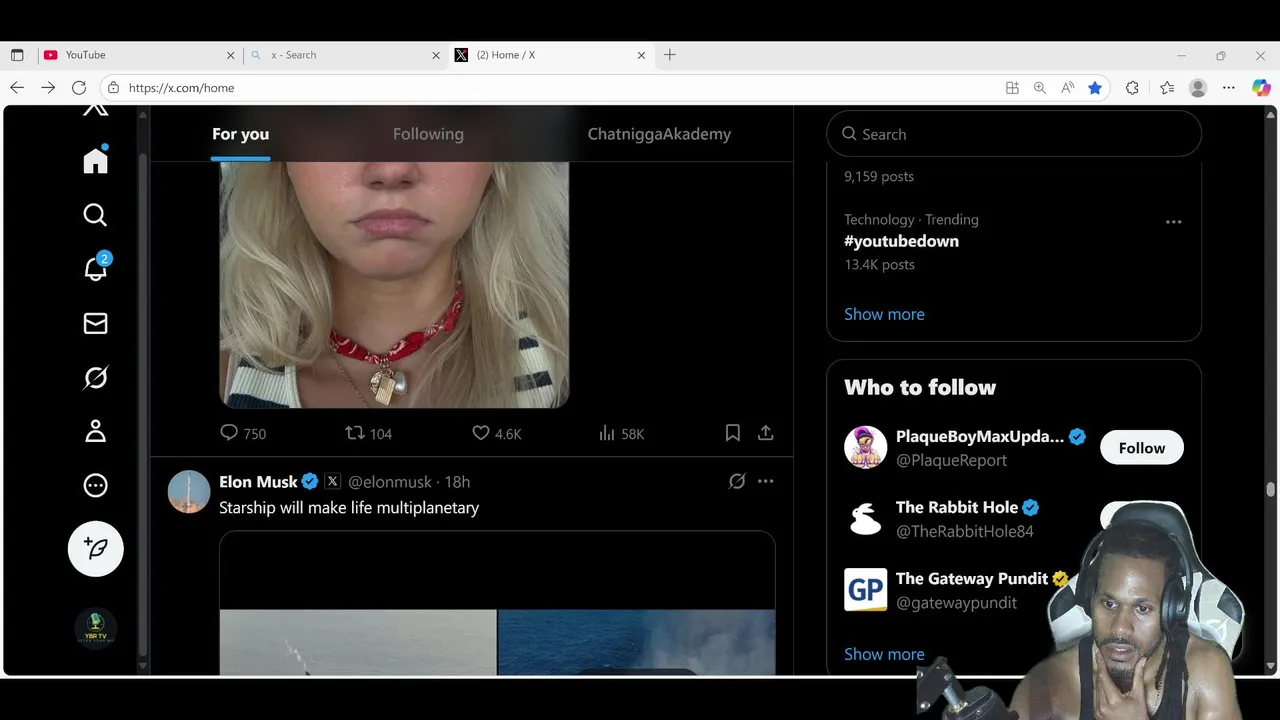This screenshot has width=1280, height=720.
Task: Open Explore search icon in X sidebar
Action: [x=95, y=215]
